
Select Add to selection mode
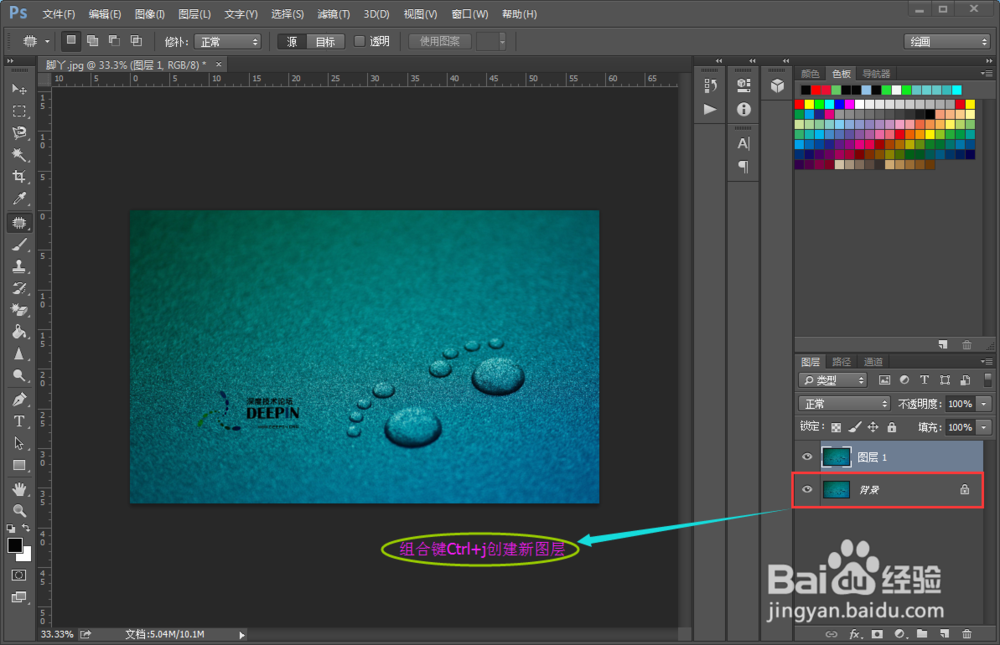tap(92, 41)
